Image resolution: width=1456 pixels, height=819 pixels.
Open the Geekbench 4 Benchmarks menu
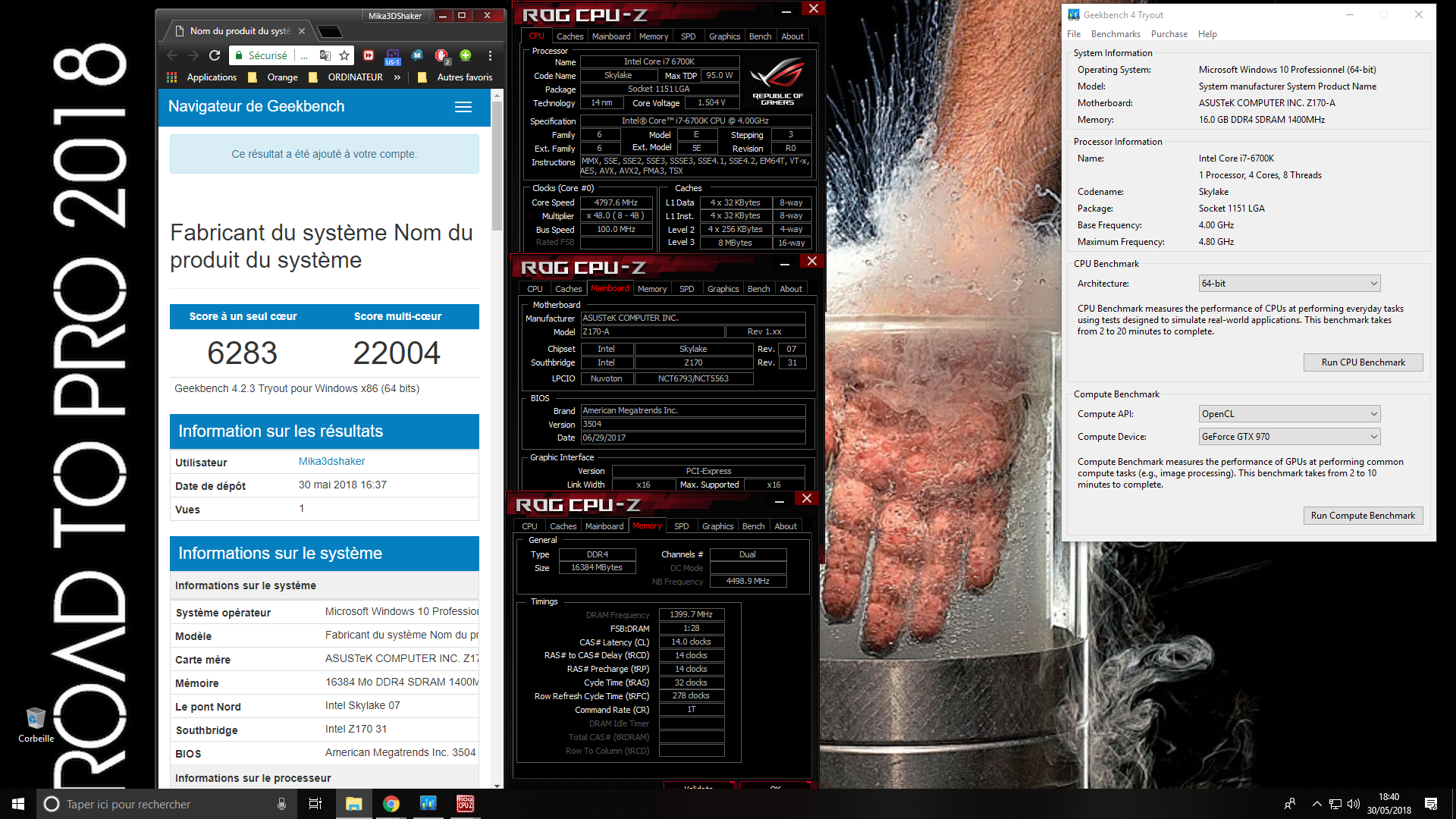tap(1116, 34)
